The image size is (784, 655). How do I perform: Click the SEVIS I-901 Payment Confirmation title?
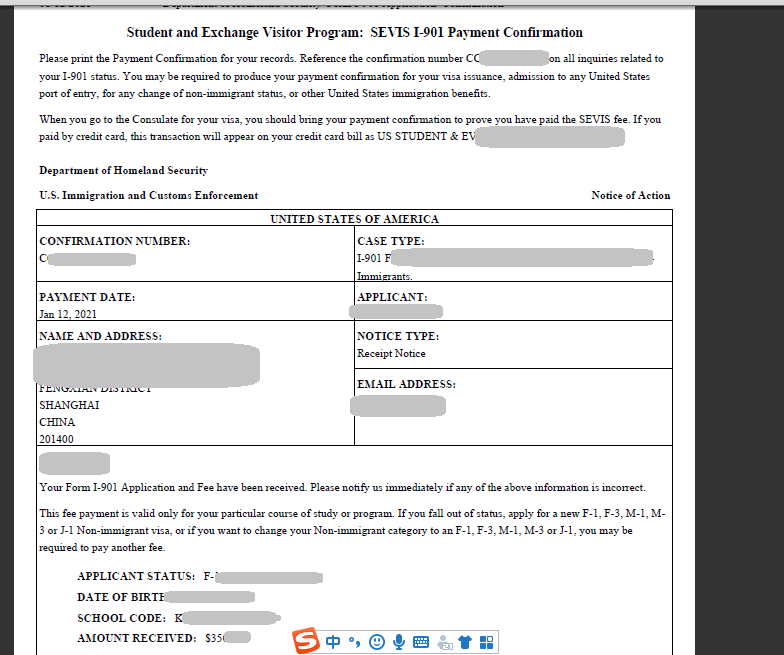click(354, 32)
